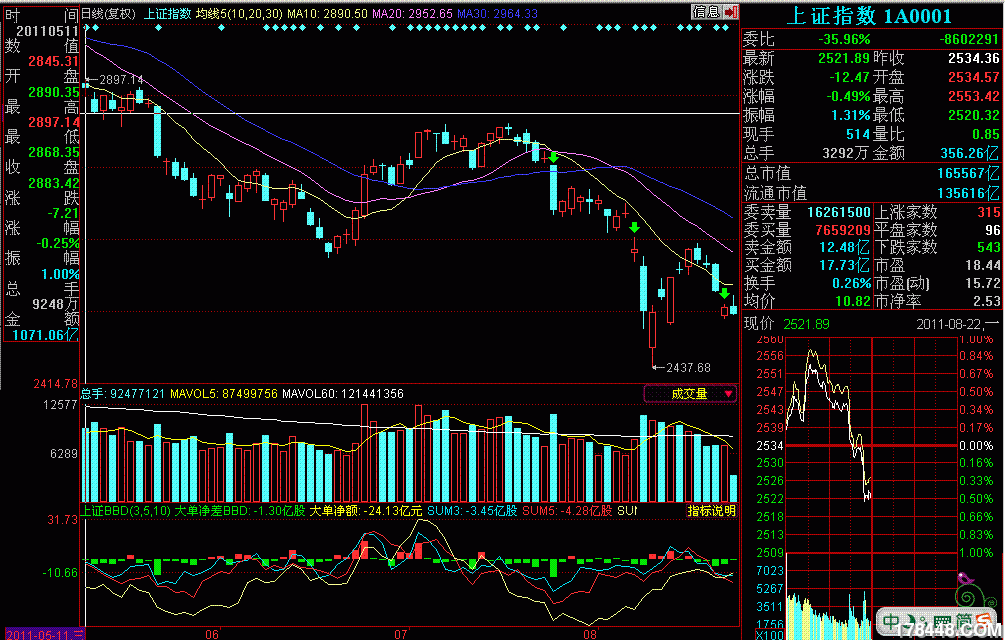Click the 市盈 value 18.44
Screen dimensions: 1005x640
(982, 265)
